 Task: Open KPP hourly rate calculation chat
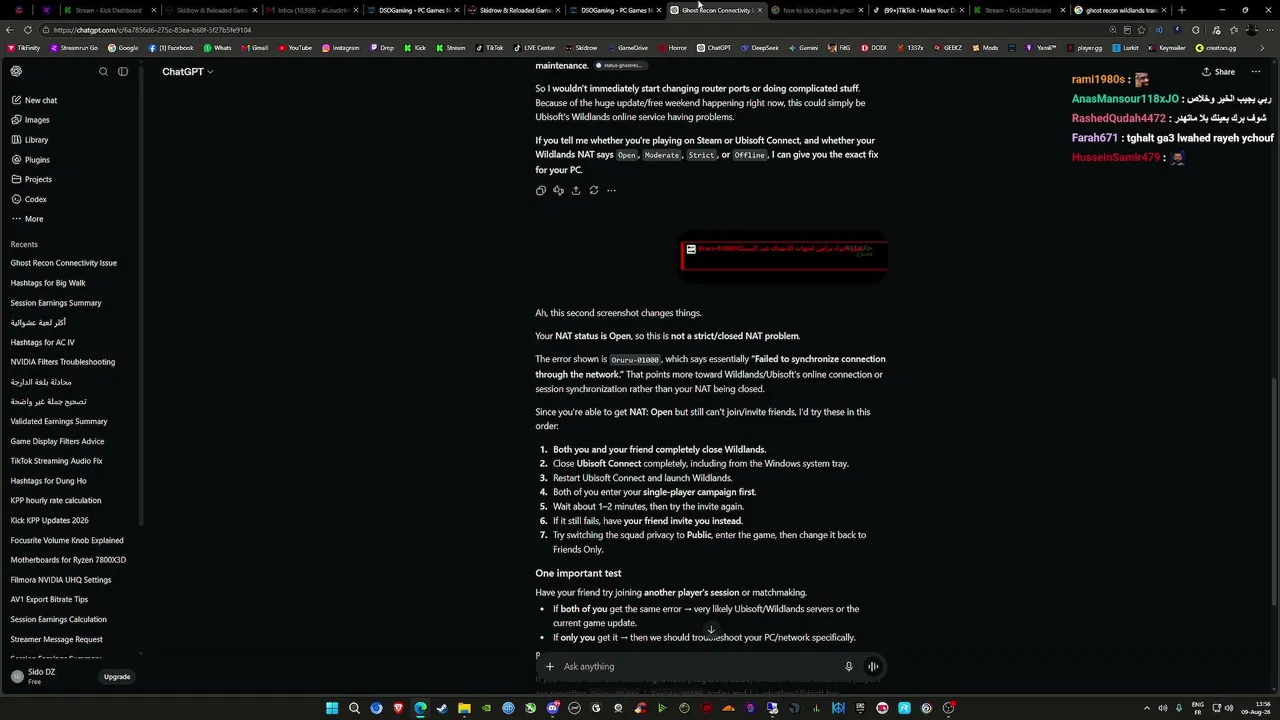[56, 501]
